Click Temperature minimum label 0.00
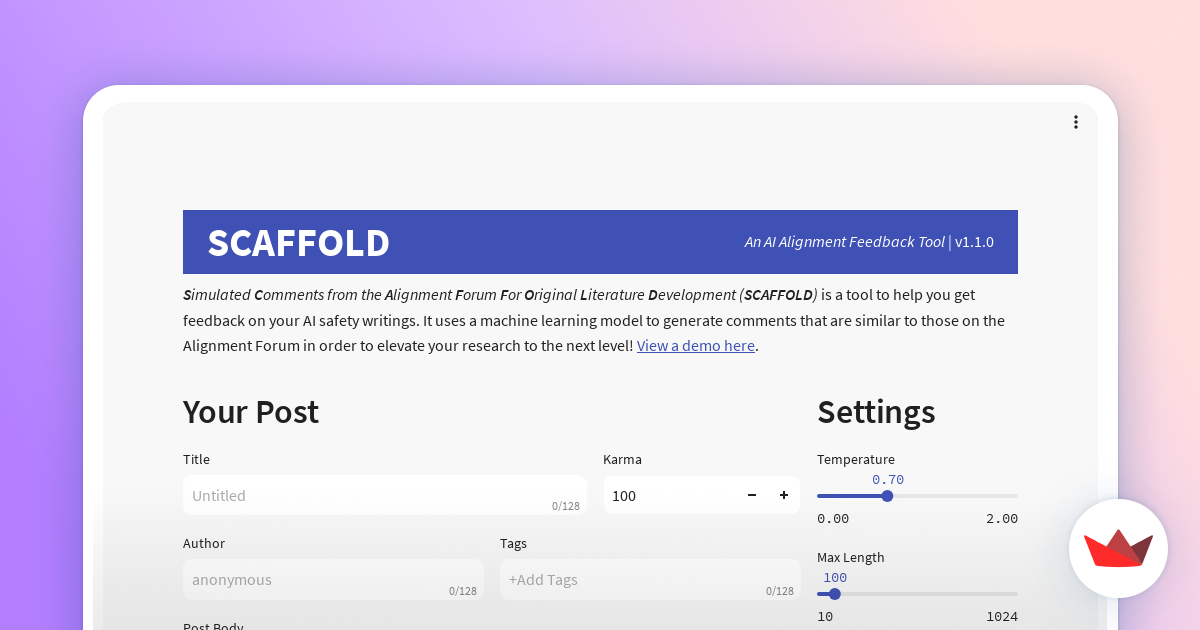Screen dimensions: 1200x630 [833, 518]
